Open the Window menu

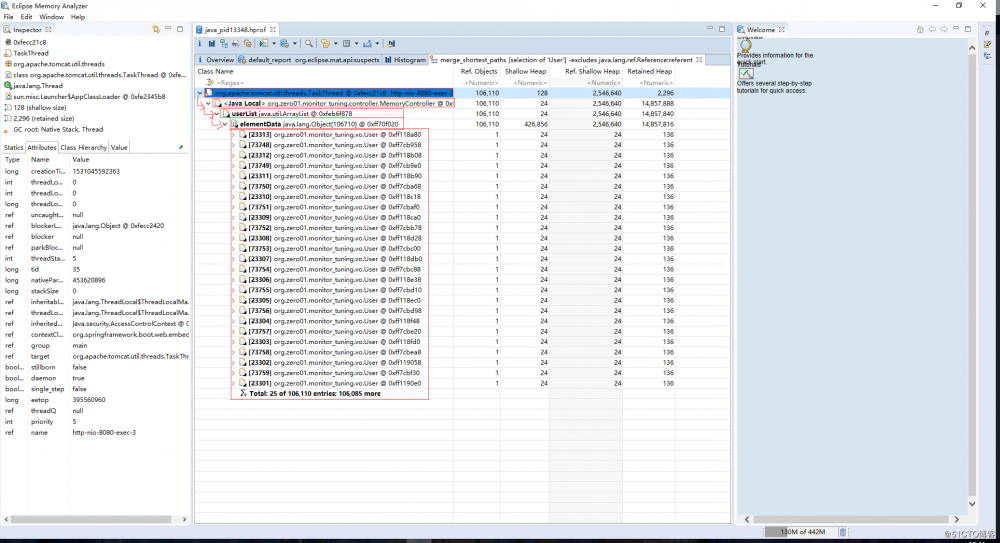pyautogui.click(x=51, y=17)
